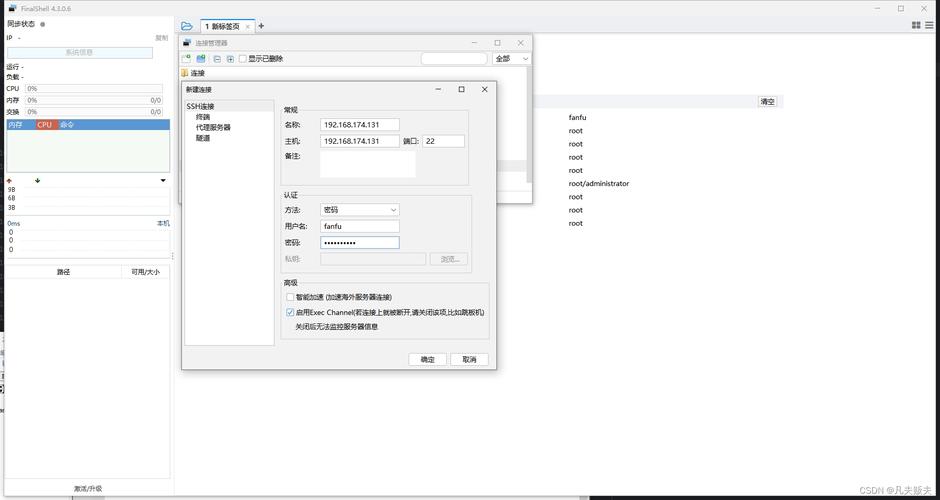Click the new folder icon in 连接管理器

[201, 59]
